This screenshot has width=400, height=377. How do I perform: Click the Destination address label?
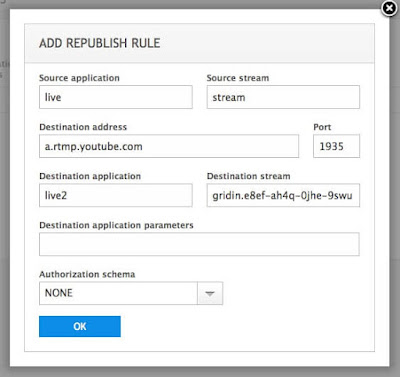tap(83, 127)
